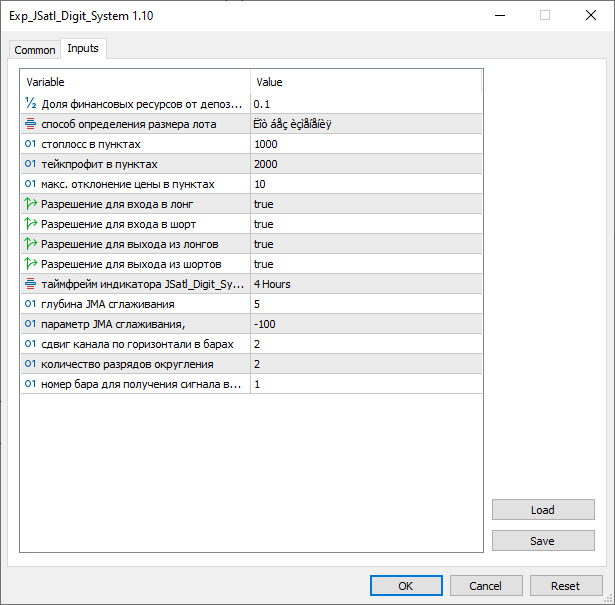The image size is (615, 605).
Task: Reset inputs with the Reset button
Action: [566, 586]
